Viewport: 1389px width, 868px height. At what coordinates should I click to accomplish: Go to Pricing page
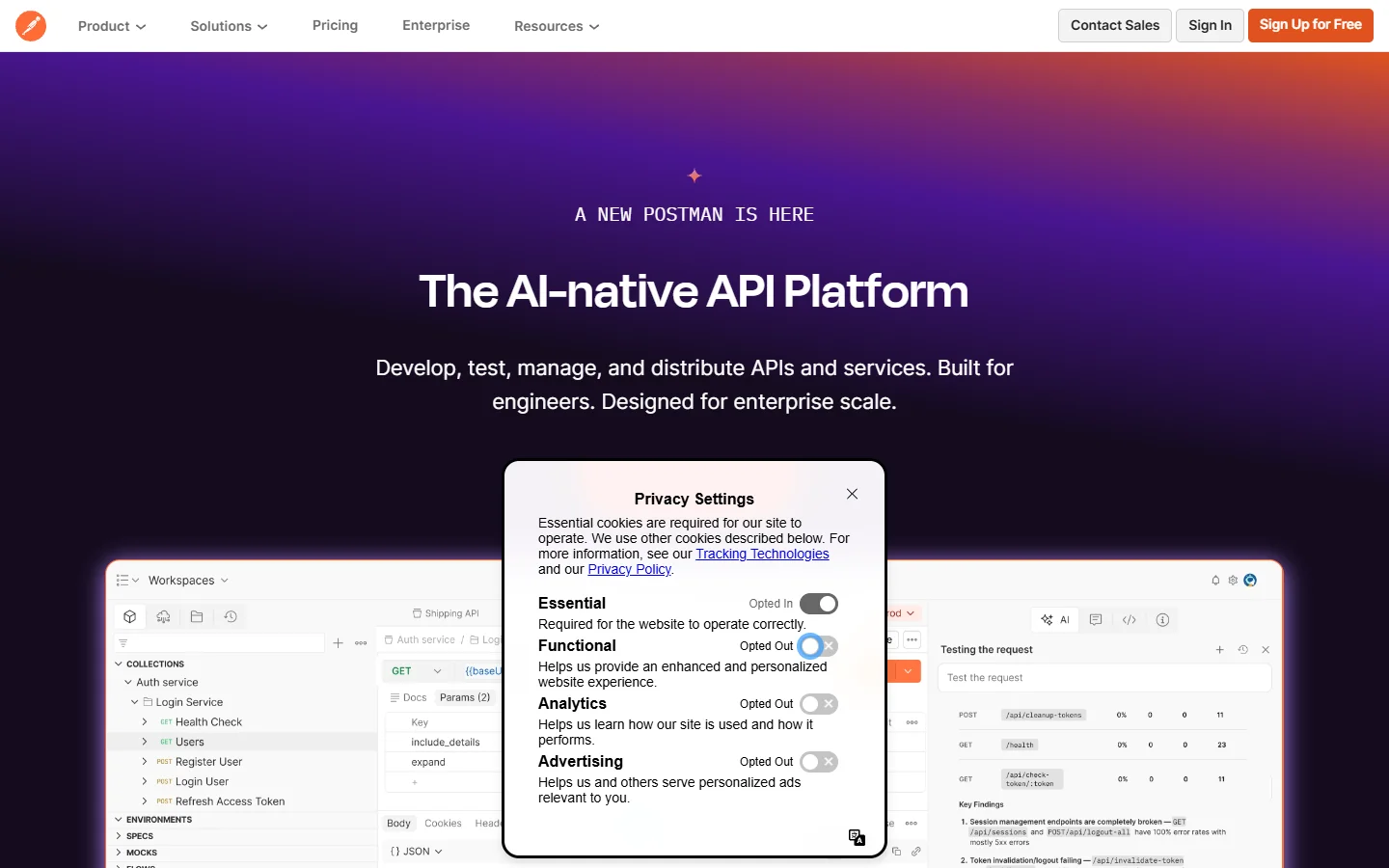click(335, 25)
